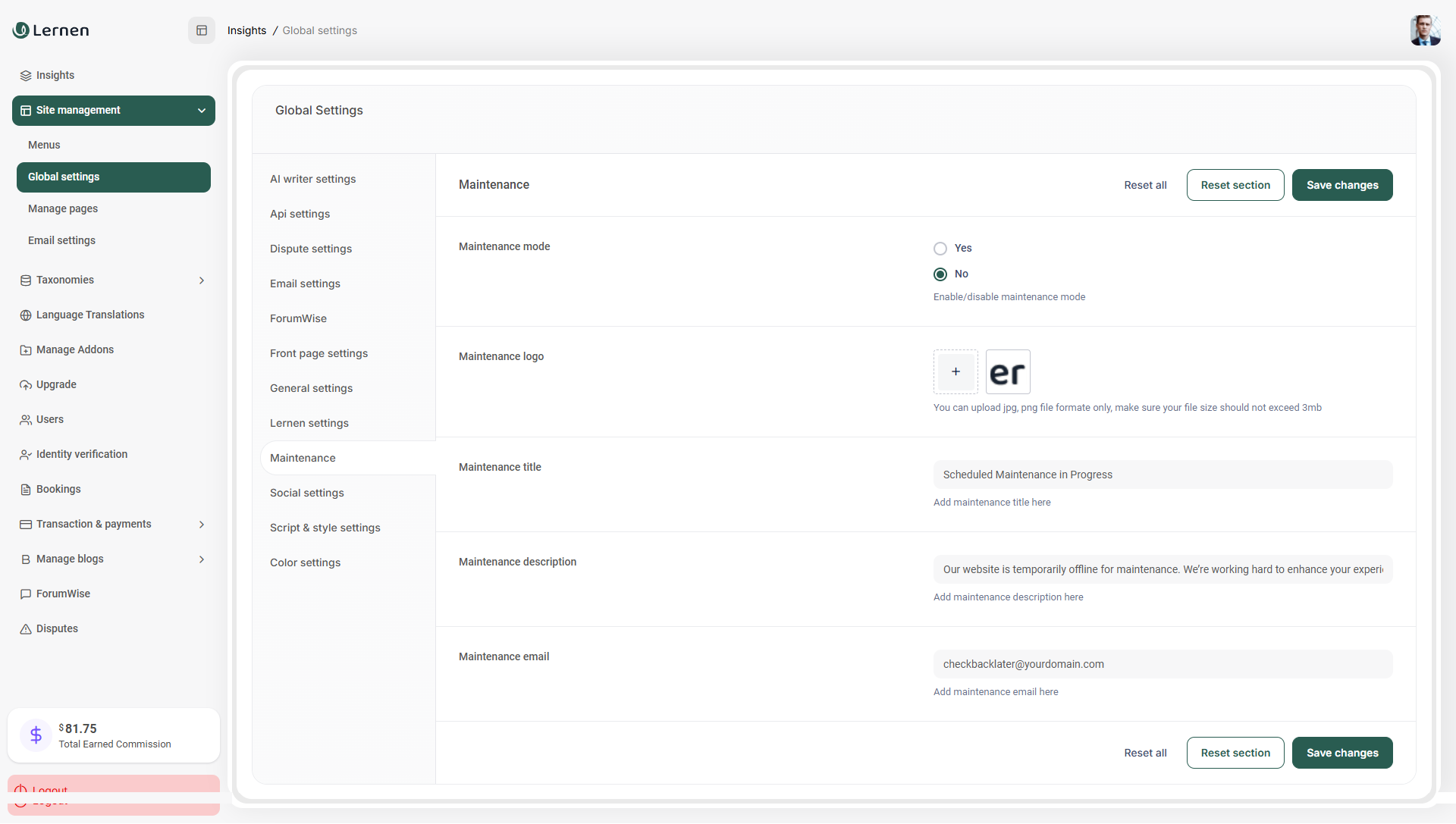Image resolution: width=1456 pixels, height=824 pixels.
Task: Click the Language Translations globe icon
Action: pos(26,315)
